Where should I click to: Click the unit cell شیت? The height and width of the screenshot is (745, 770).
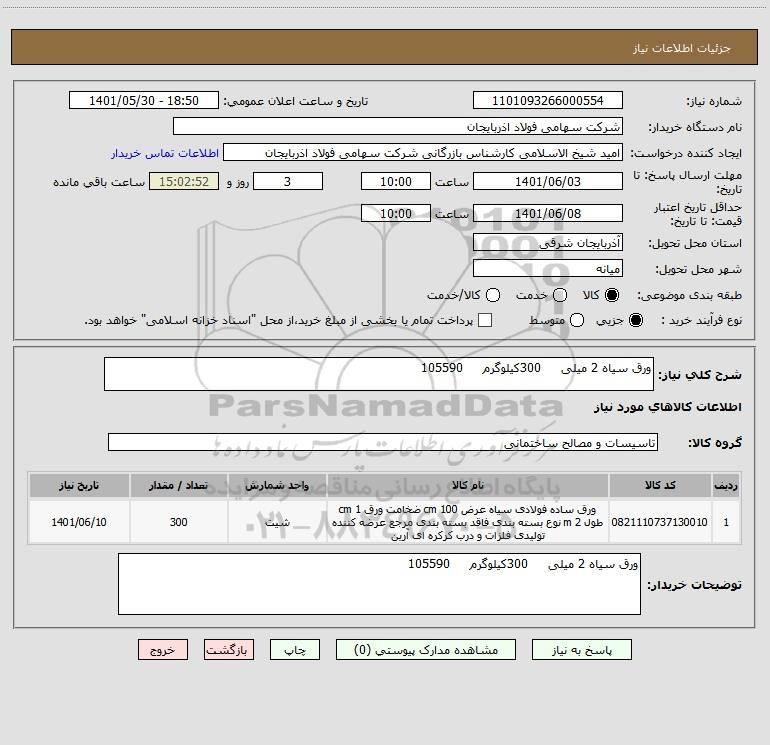(277, 522)
